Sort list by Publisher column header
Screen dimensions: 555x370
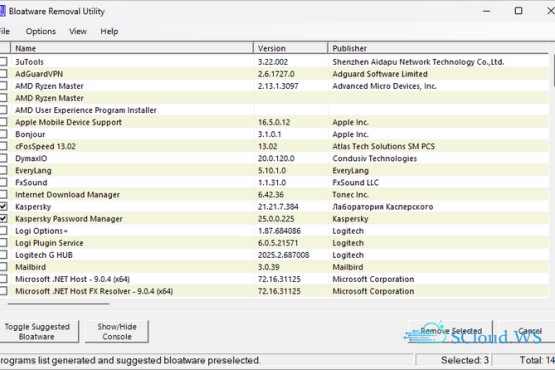(438, 48)
